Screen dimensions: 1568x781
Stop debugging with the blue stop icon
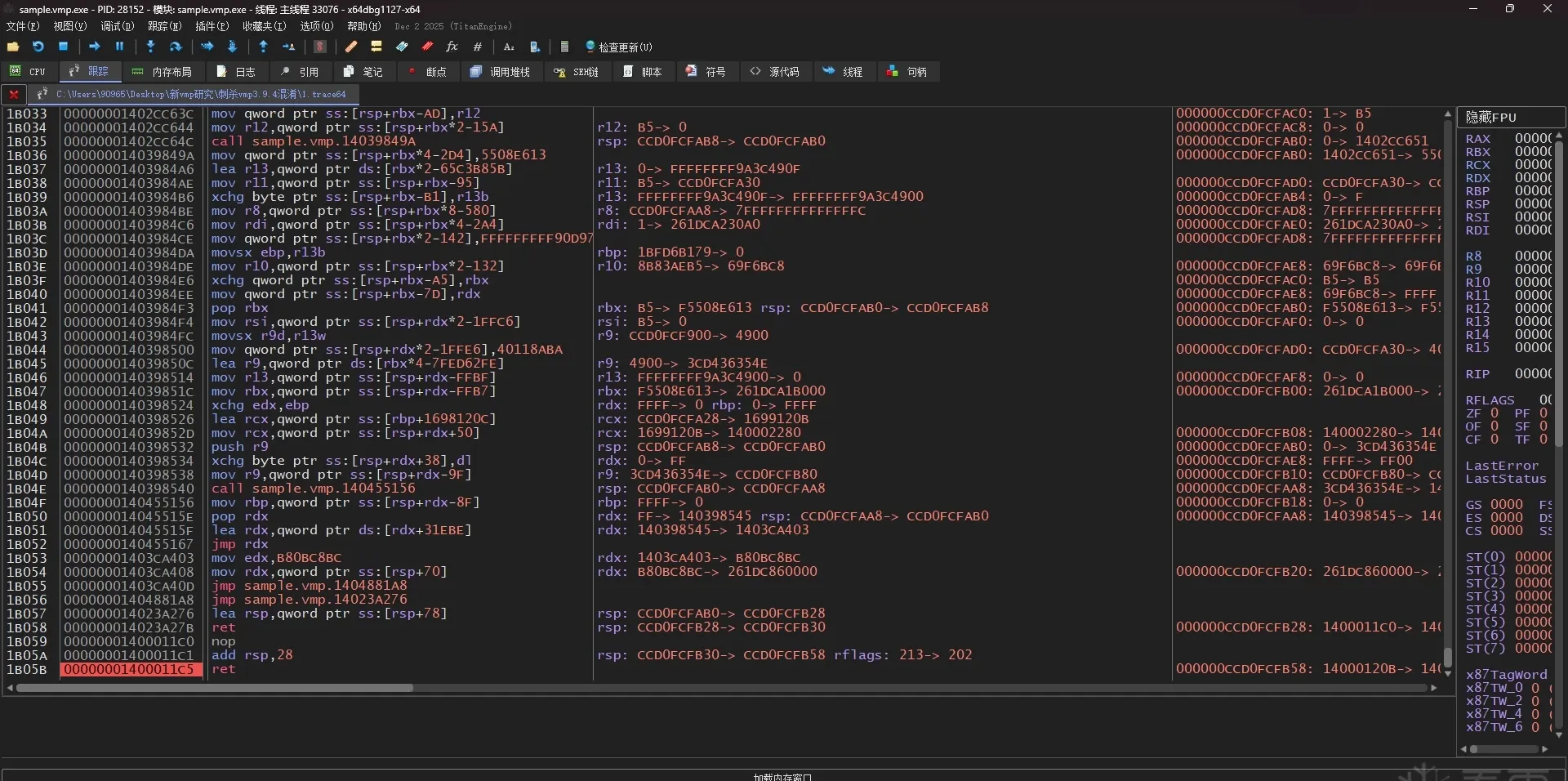point(63,47)
